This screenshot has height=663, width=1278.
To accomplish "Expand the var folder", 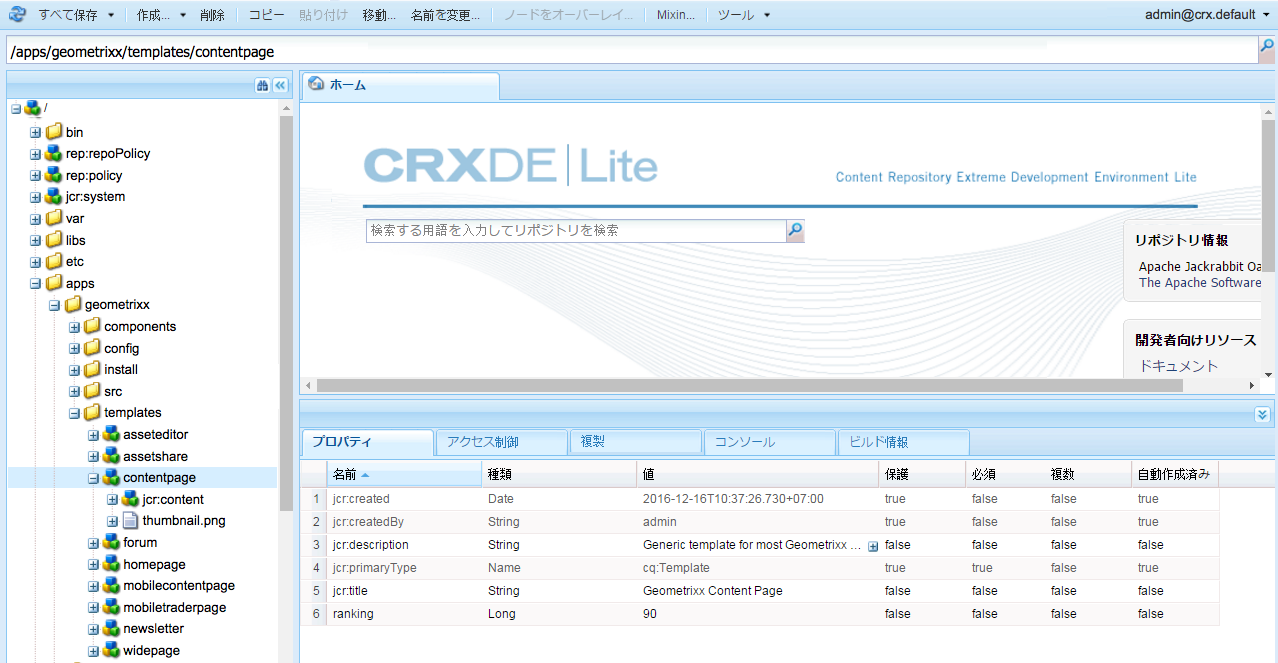I will coord(35,218).
